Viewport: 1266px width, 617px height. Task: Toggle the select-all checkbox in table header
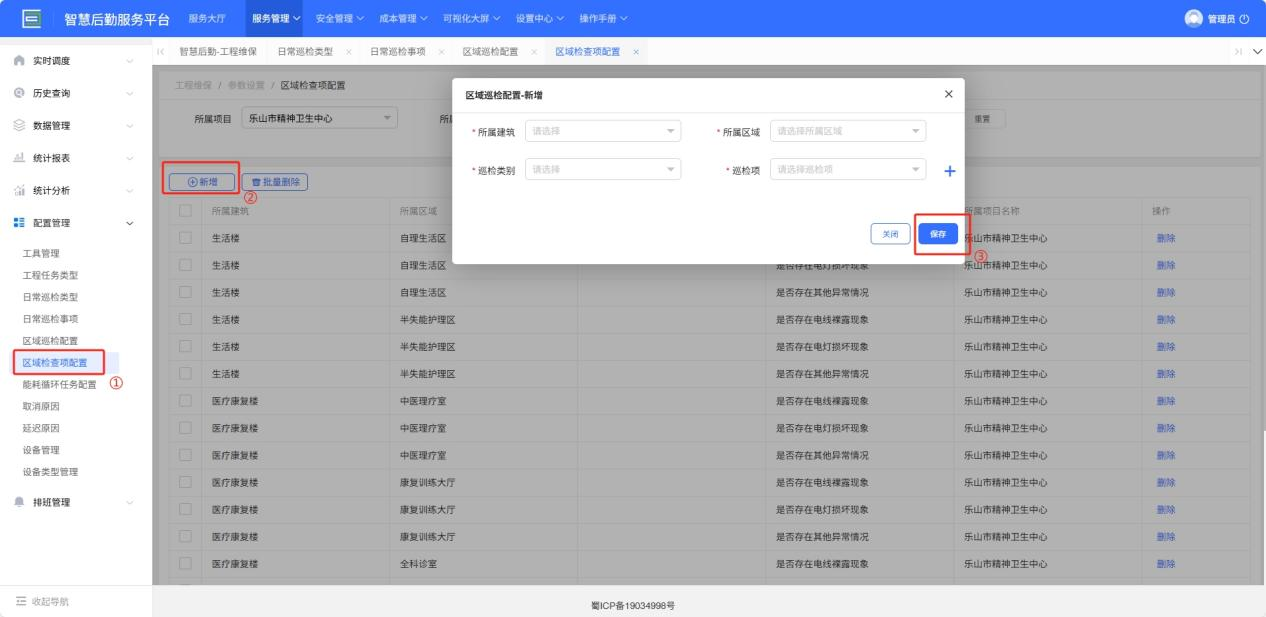pyautogui.click(x=185, y=211)
